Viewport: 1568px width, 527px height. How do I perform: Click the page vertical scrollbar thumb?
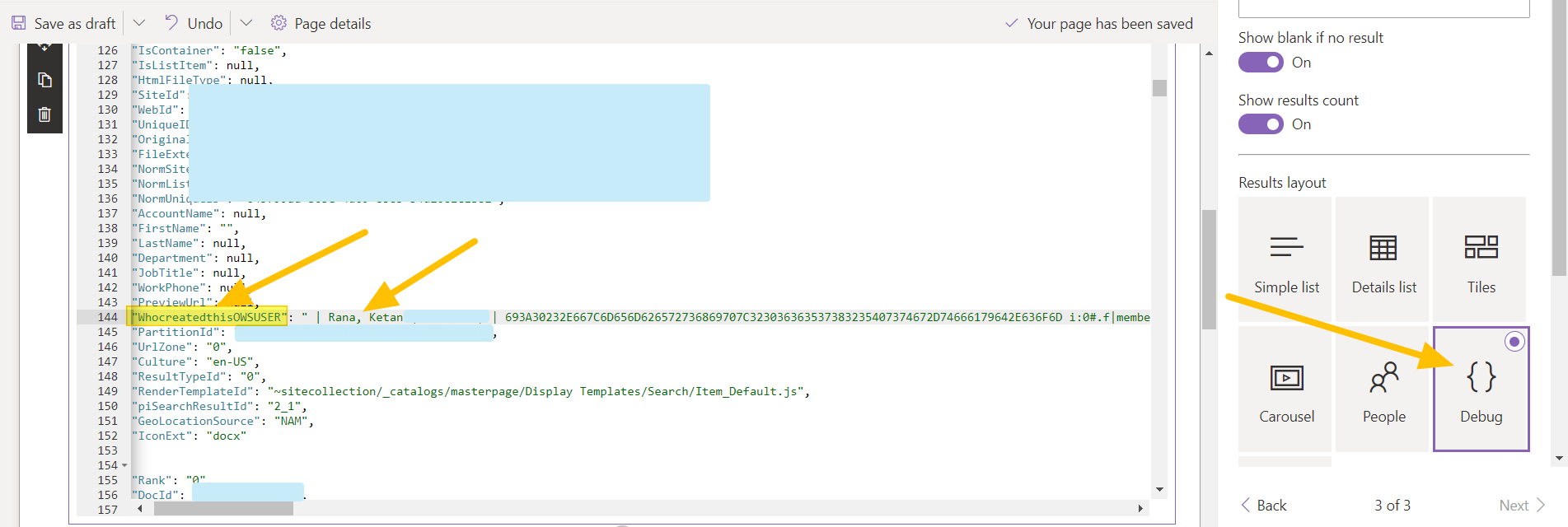[x=1209, y=269]
